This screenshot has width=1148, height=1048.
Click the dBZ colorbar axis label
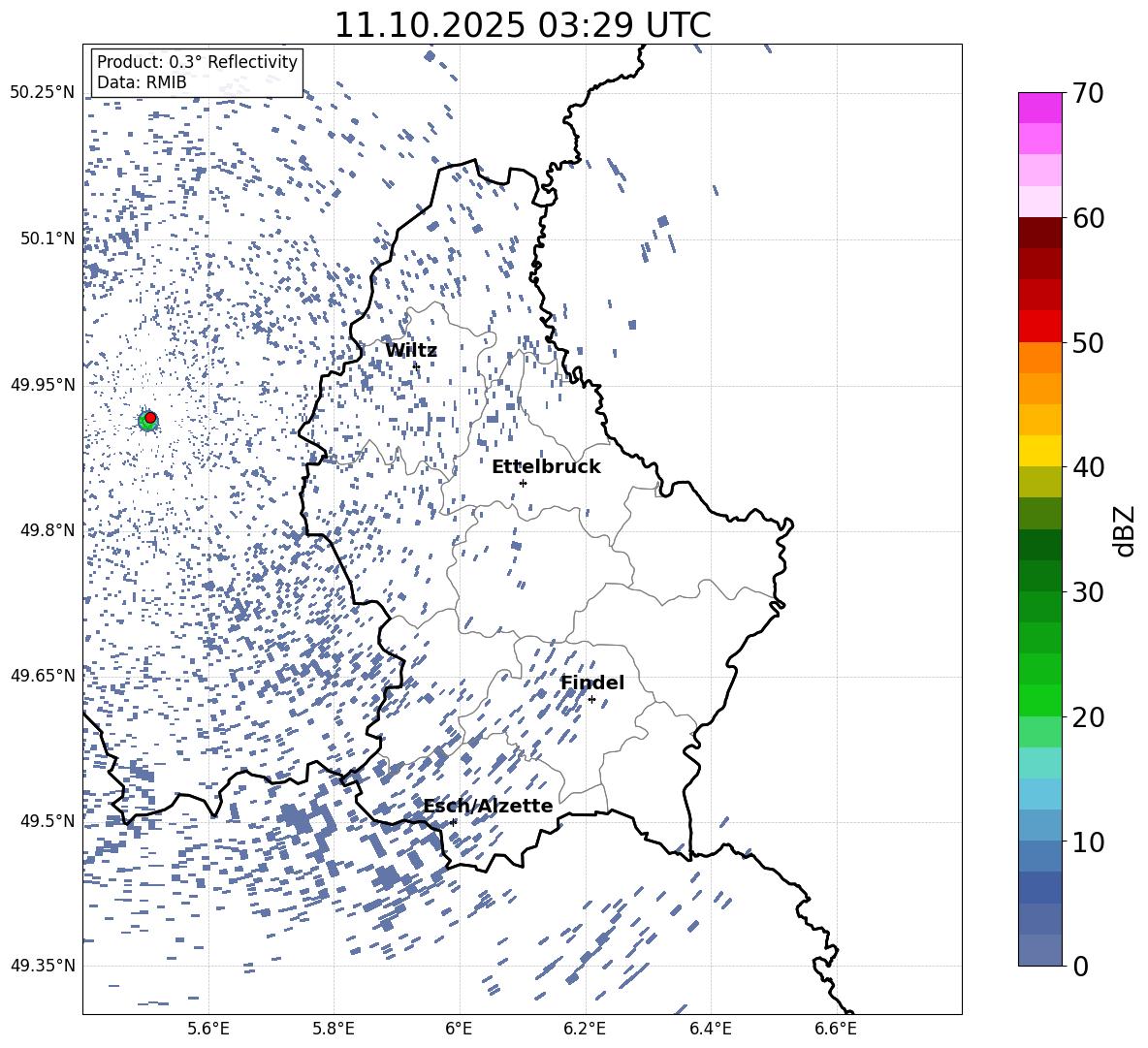coord(1126,530)
